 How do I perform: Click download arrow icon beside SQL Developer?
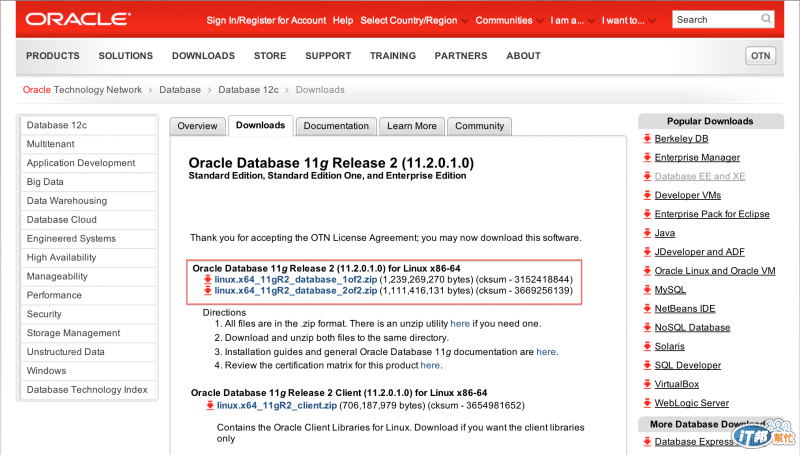647,365
